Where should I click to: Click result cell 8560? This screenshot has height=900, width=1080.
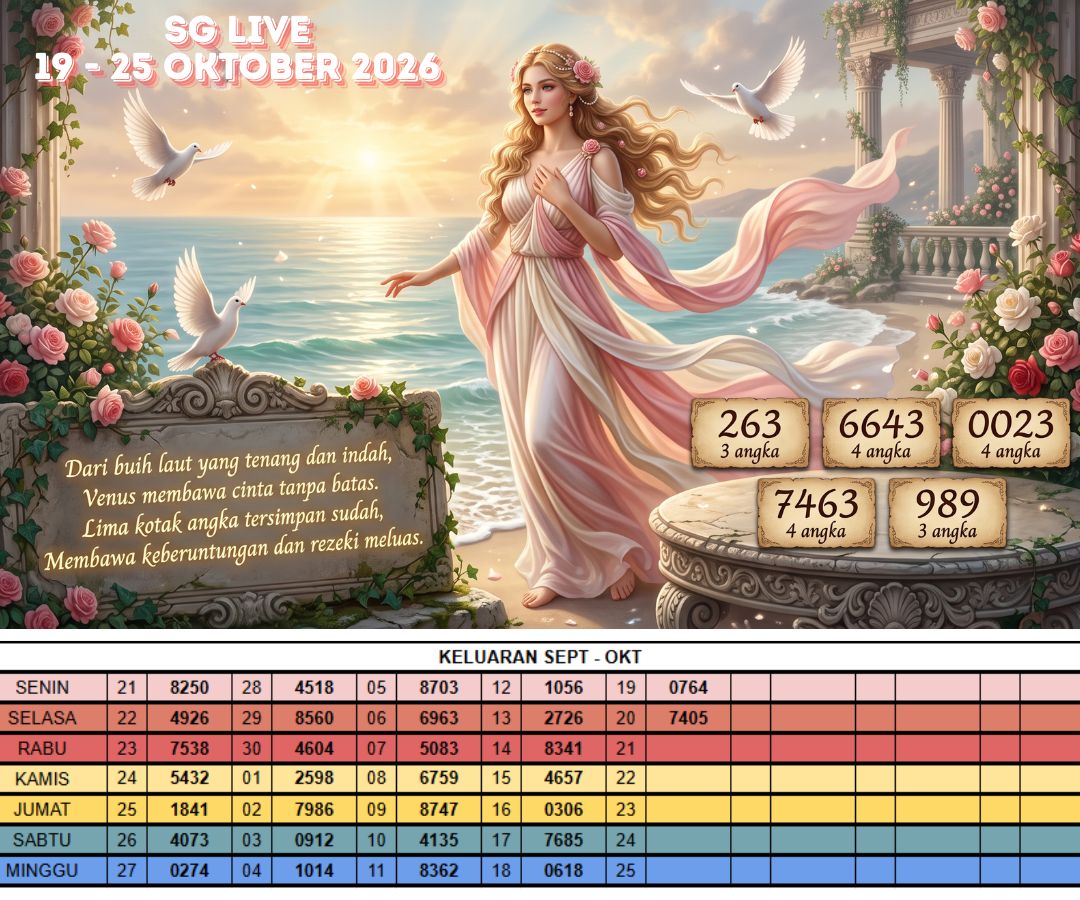click(x=314, y=718)
